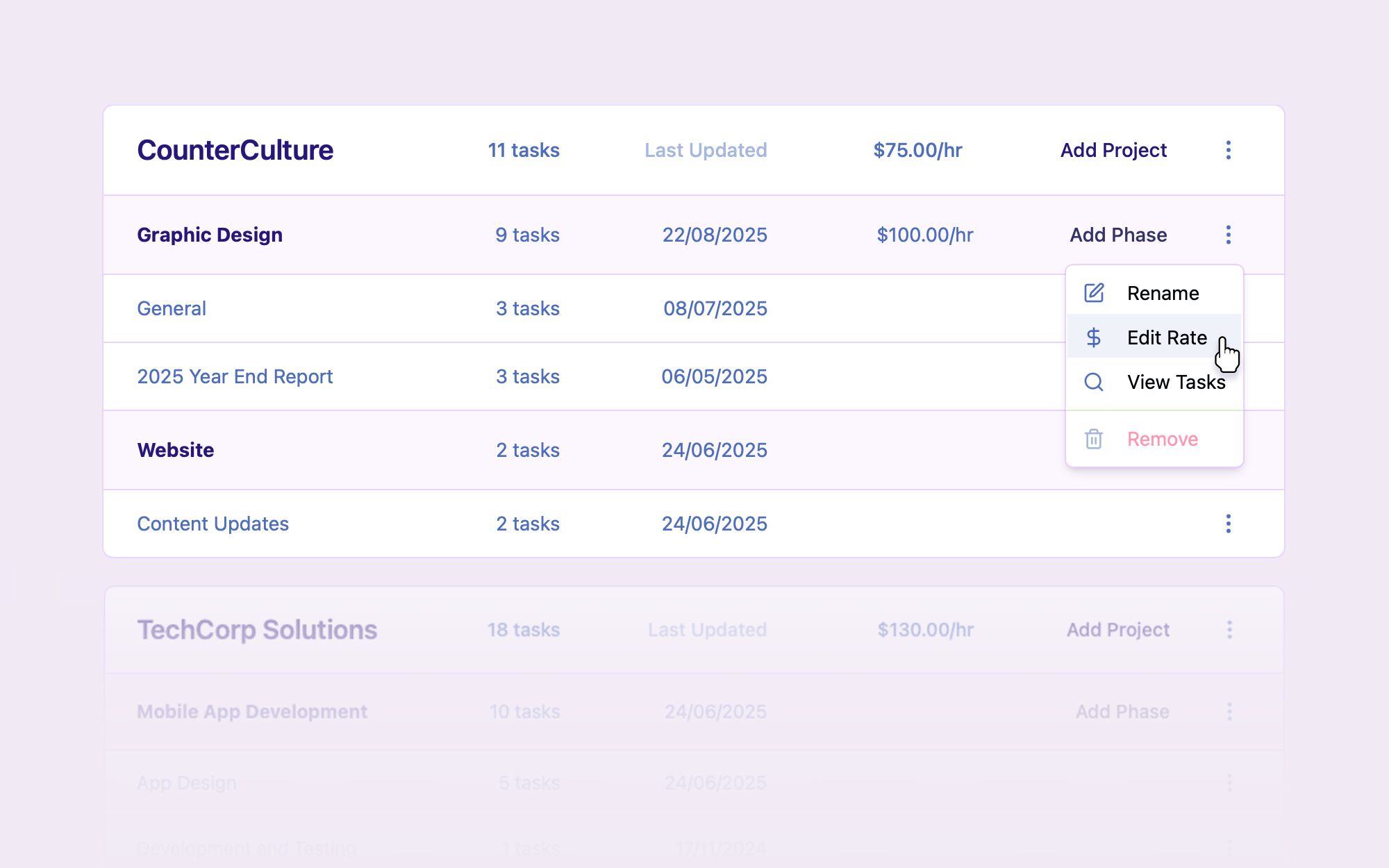Click Graphic Design row three-dot menu
Image resolution: width=1389 pixels, height=868 pixels.
[x=1228, y=235]
